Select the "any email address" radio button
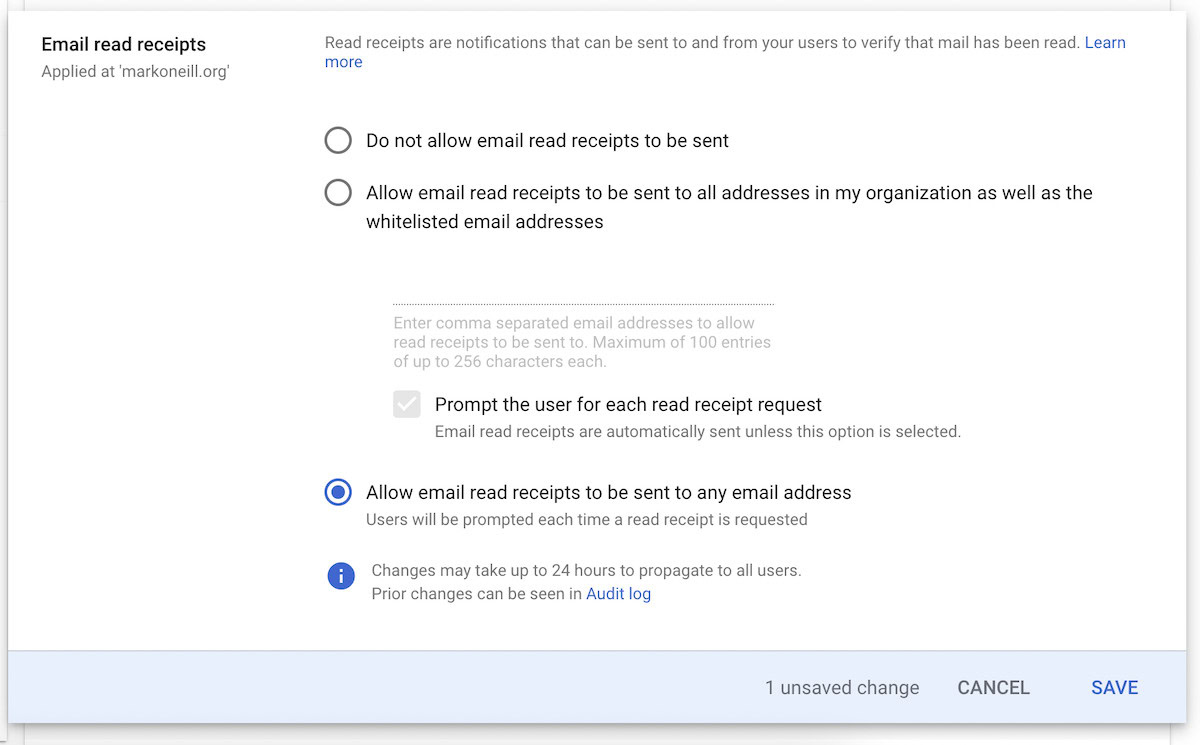Image resolution: width=1200 pixels, height=745 pixels. 338,493
